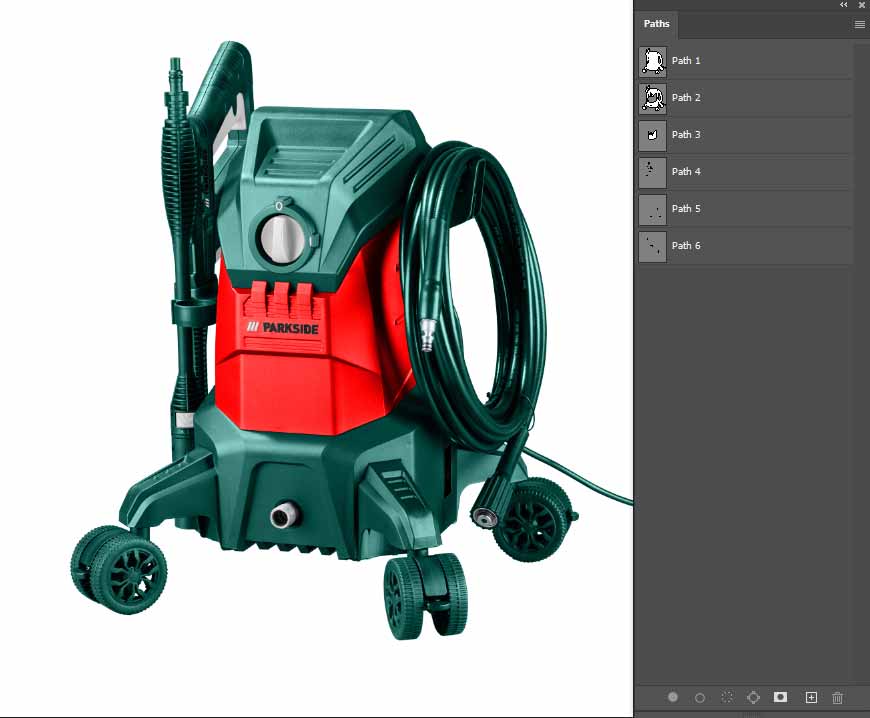Click the Path 5 thumbnail
This screenshot has width=870, height=718.
(x=652, y=209)
